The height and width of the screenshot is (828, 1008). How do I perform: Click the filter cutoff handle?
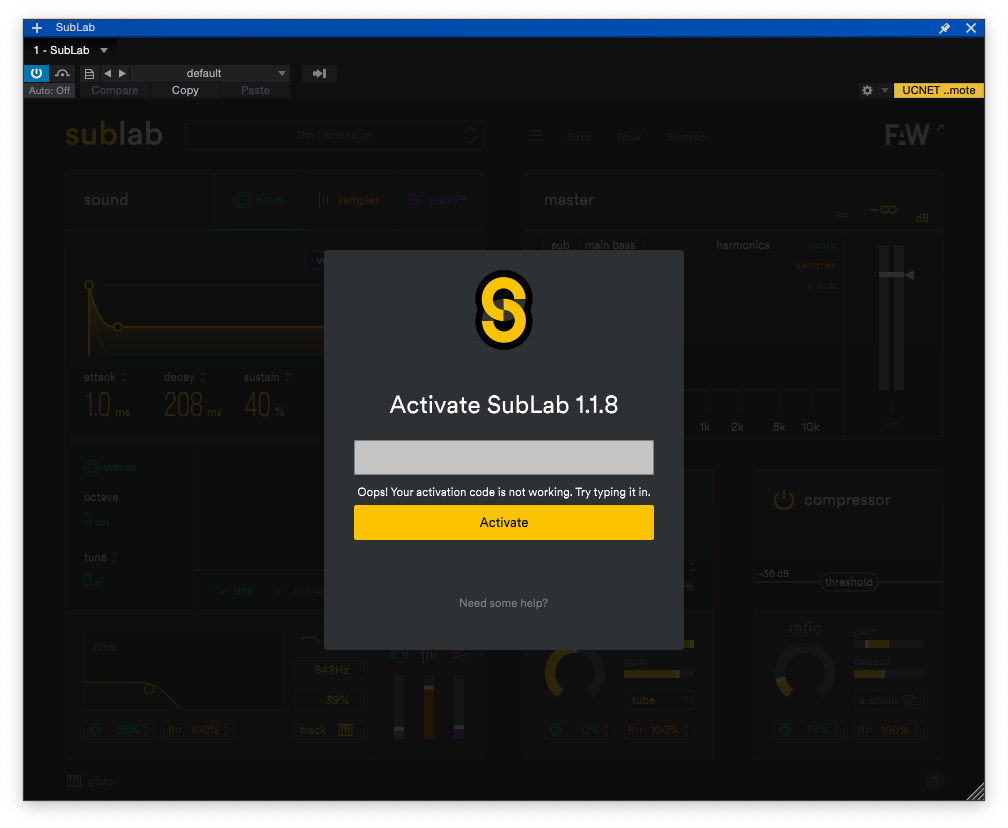[x=149, y=689]
